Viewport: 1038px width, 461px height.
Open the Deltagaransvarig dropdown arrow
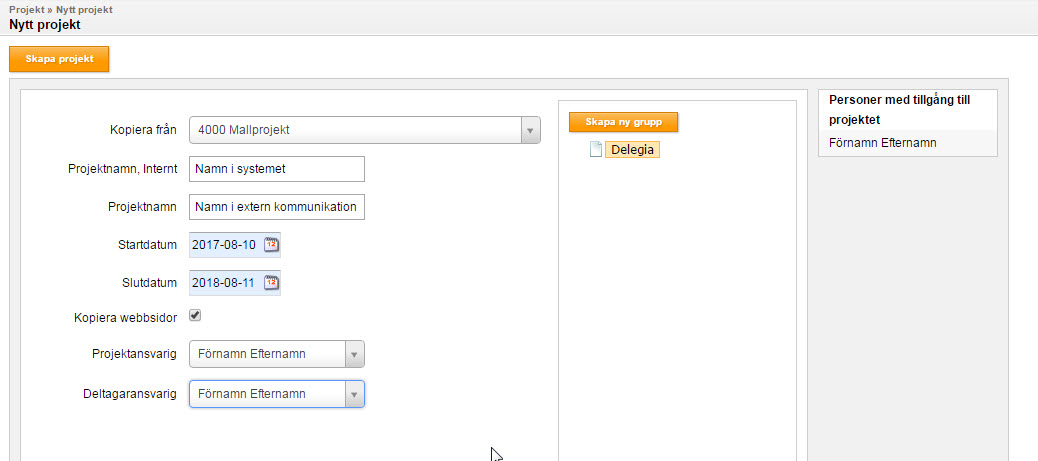354,394
